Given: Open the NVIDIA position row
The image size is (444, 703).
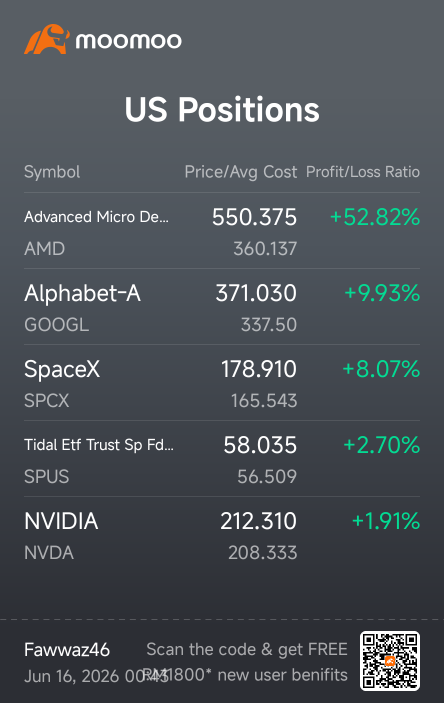Looking at the screenshot, I should pyautogui.click(x=222, y=535).
